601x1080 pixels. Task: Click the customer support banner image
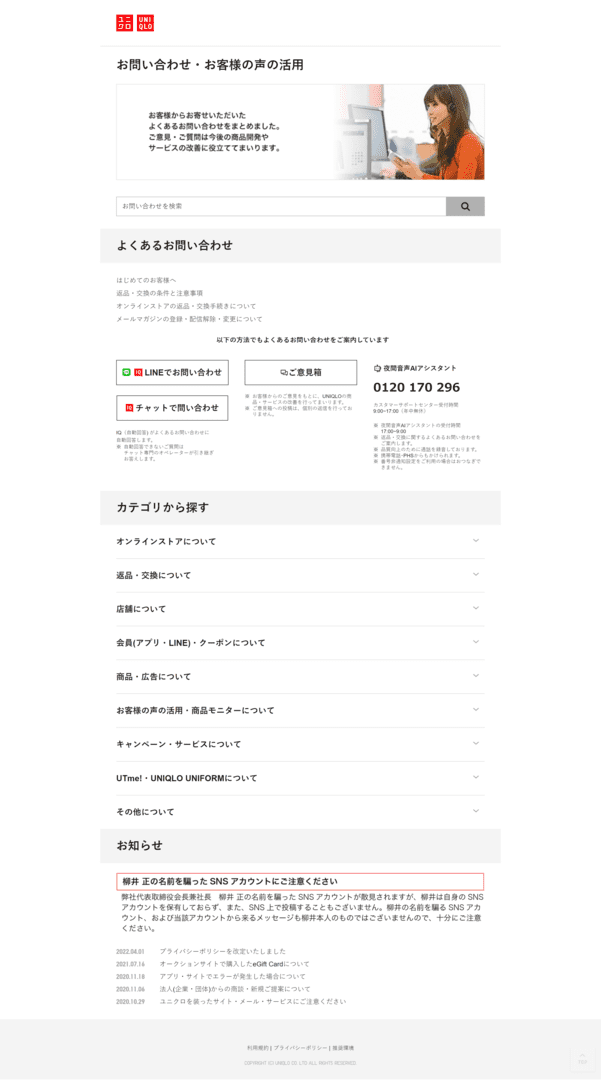point(300,132)
